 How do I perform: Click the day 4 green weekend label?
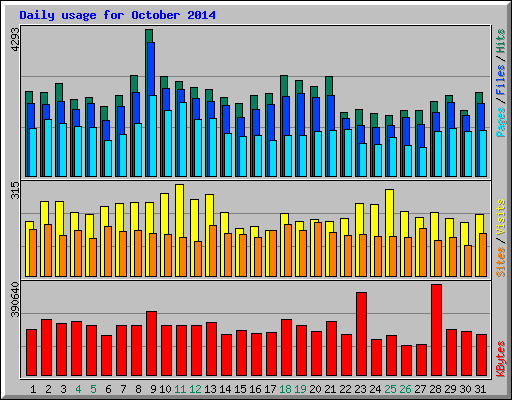click(x=78, y=389)
